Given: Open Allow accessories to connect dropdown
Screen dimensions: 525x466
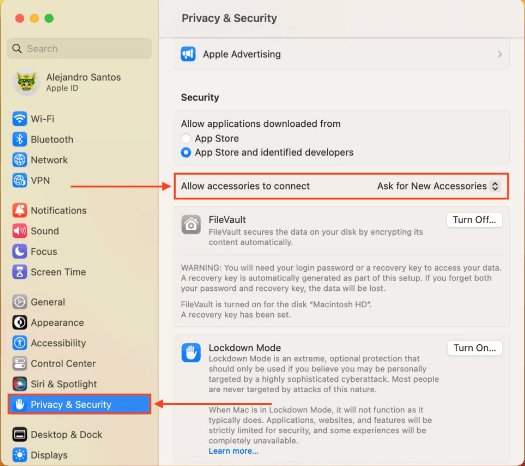Looking at the screenshot, I should pyautogui.click(x=438, y=186).
